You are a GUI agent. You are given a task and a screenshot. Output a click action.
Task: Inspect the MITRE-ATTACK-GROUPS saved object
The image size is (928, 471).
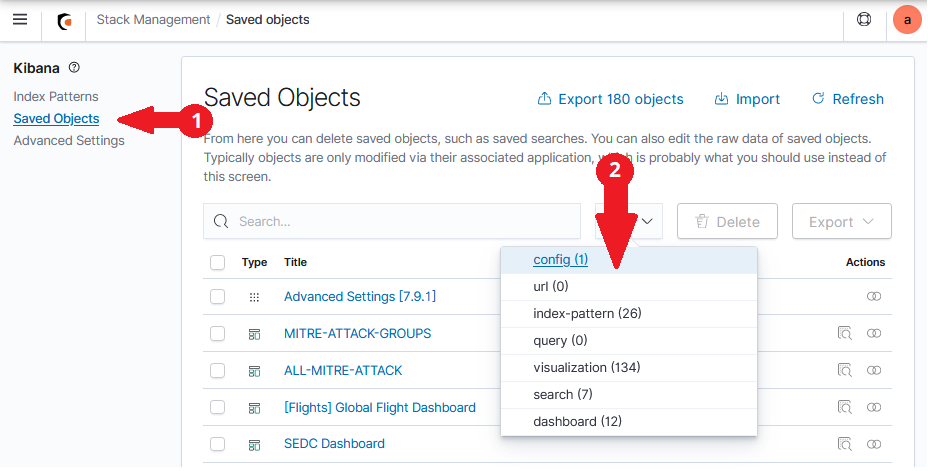845,333
